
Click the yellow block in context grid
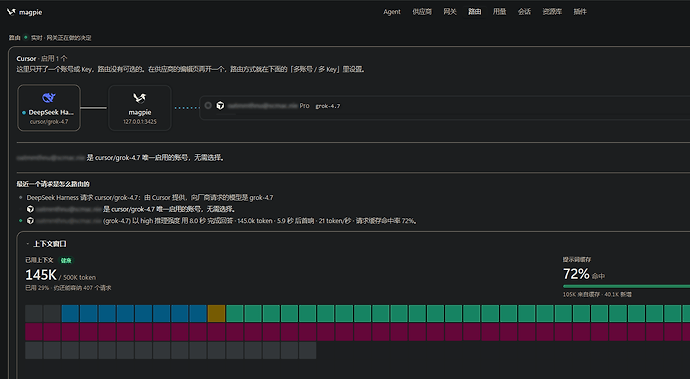[216, 313]
